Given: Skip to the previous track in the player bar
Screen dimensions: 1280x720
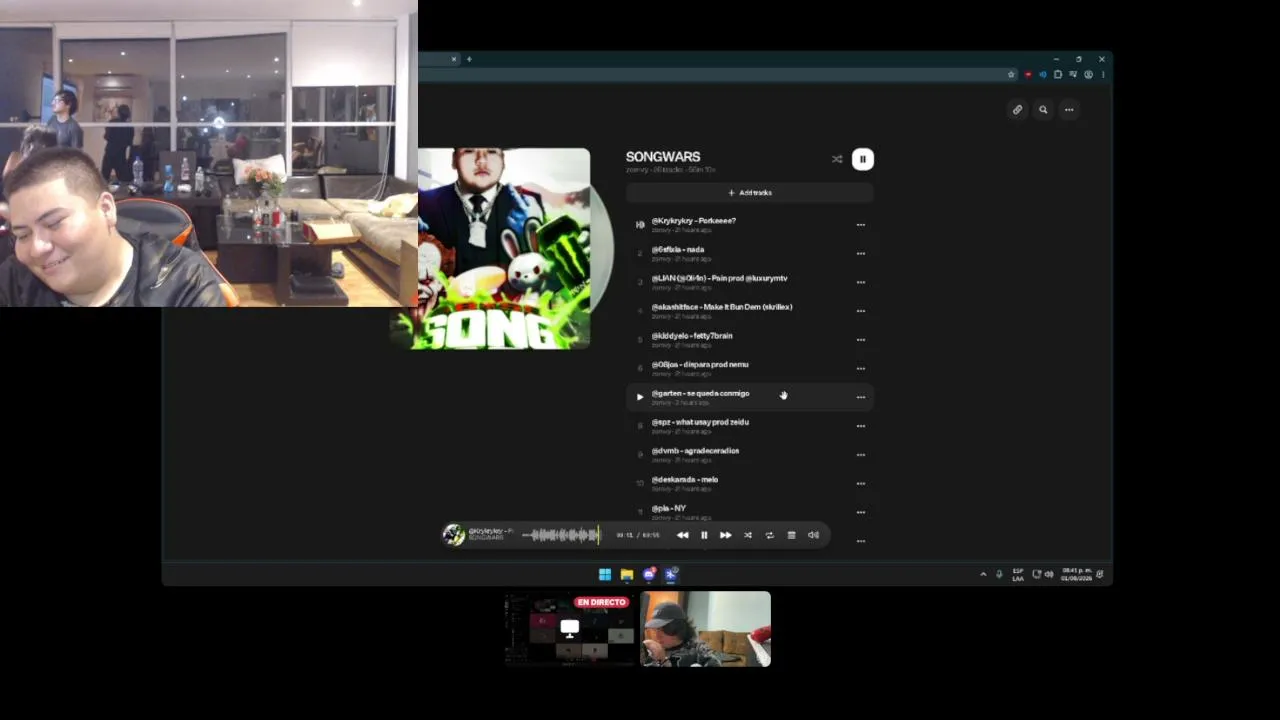Looking at the screenshot, I should [682, 535].
